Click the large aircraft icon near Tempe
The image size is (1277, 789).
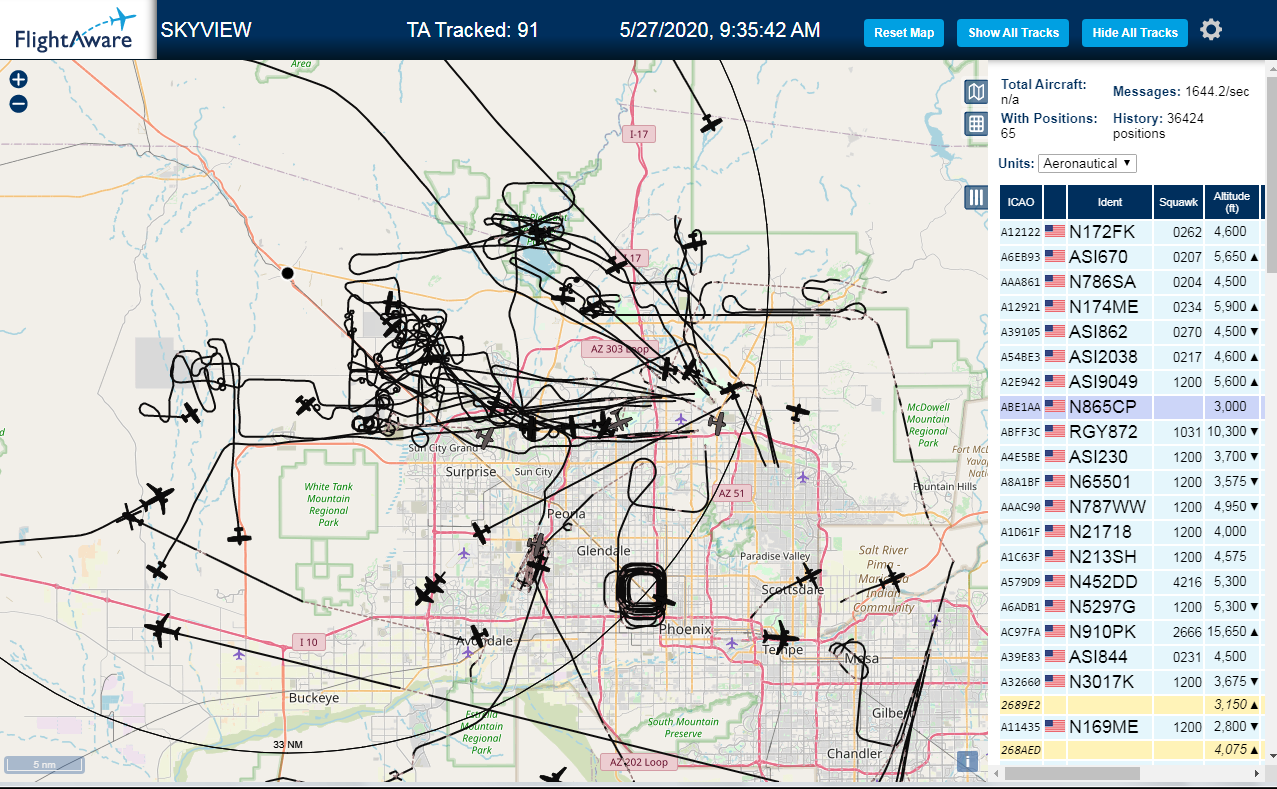pyautogui.click(x=779, y=636)
